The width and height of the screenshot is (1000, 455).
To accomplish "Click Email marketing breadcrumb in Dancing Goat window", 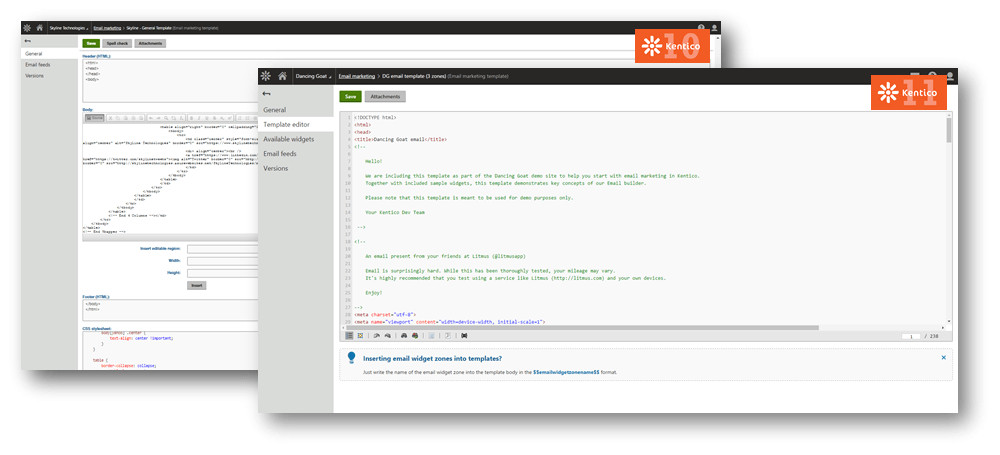I will [357, 76].
